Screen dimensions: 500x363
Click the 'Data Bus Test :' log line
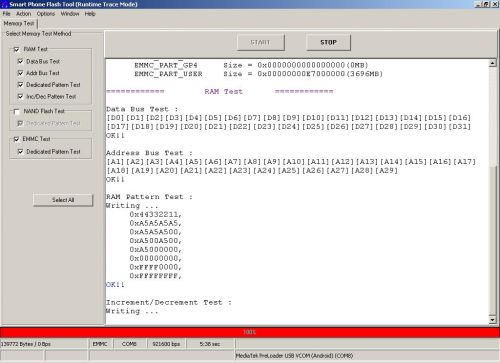142,109
